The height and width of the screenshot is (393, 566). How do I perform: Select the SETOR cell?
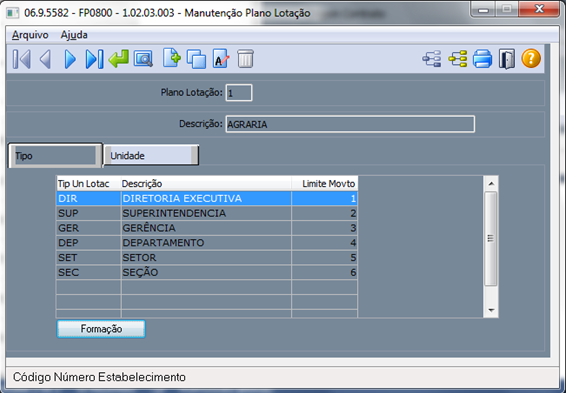pos(206,257)
